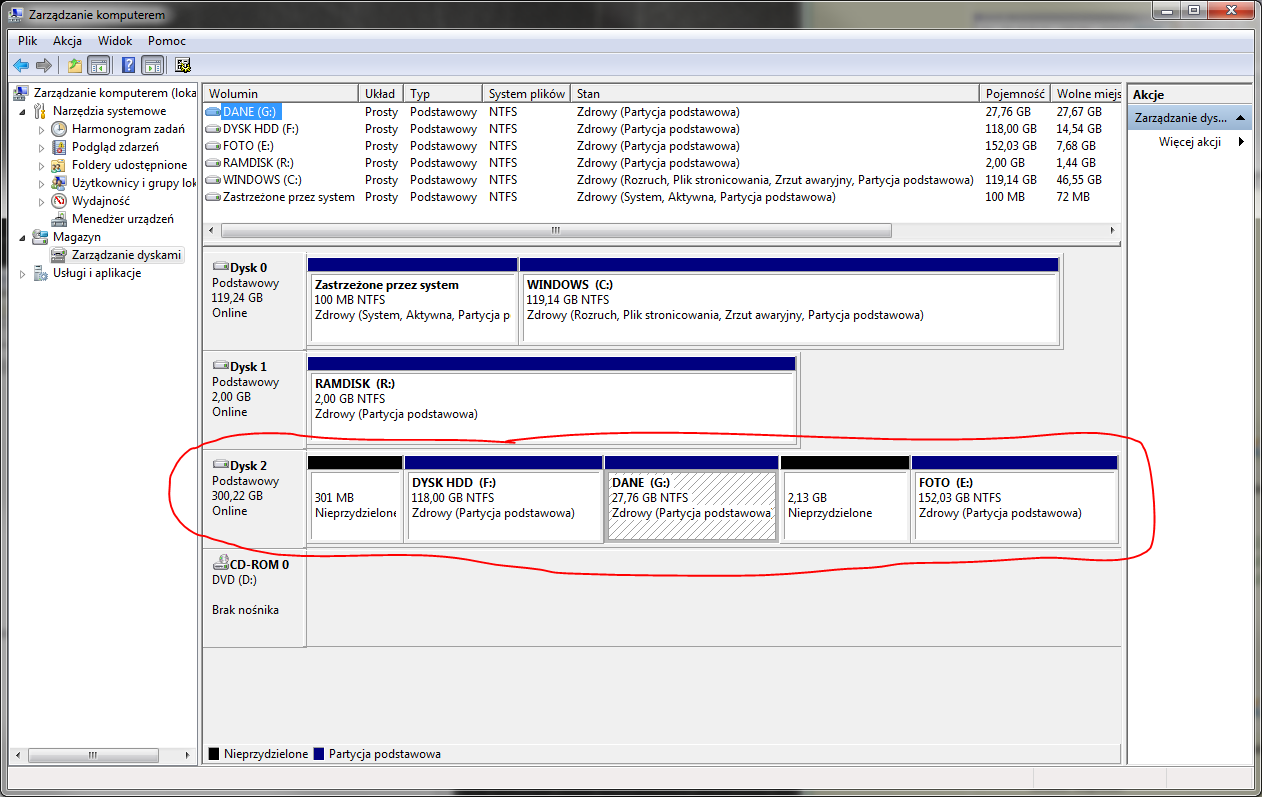Screen dimensions: 1262x797
Task: Open the Widok menu
Action: (115, 41)
